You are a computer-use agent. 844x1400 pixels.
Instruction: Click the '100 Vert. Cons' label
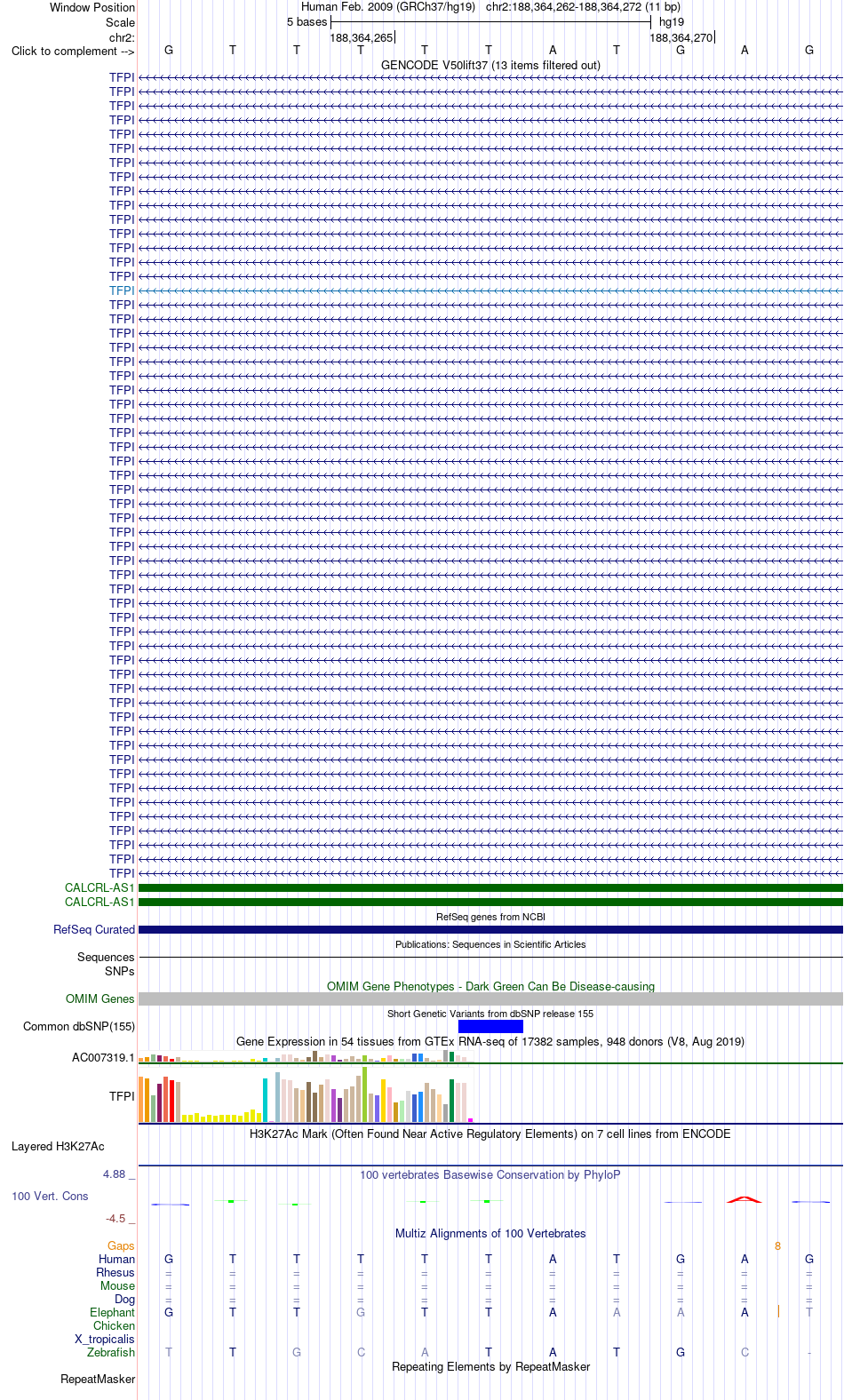50,1196
